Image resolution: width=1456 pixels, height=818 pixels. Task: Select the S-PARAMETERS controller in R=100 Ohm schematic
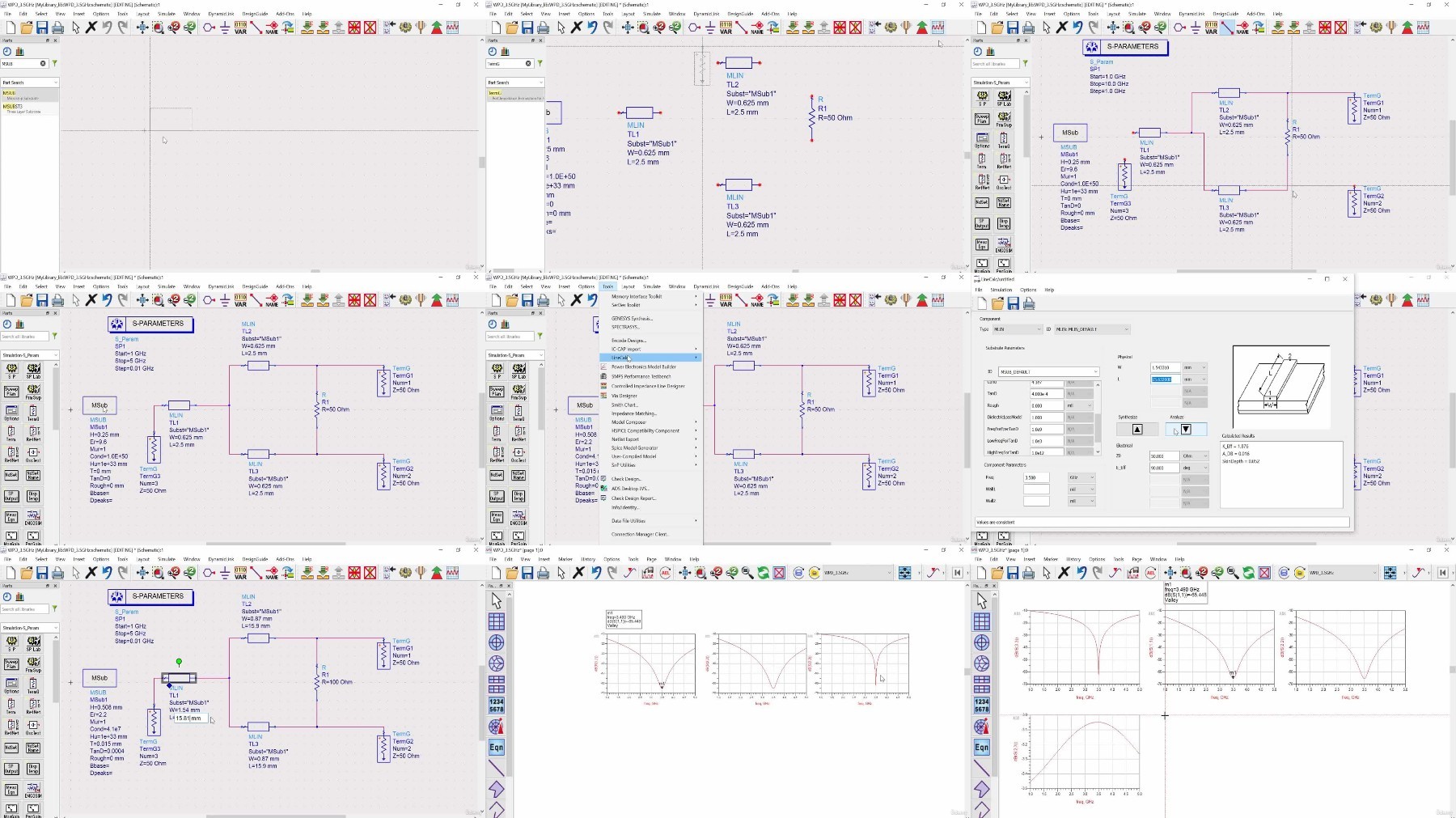coord(150,596)
